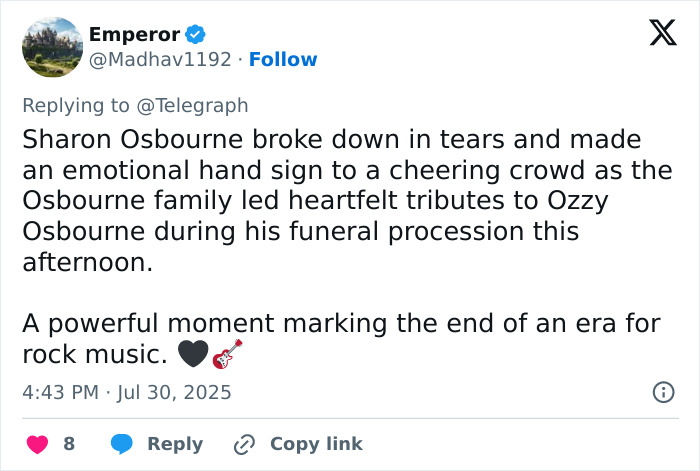Screen dimensions: 700x471
Task: Click the chain link copy icon
Action: coord(244,443)
